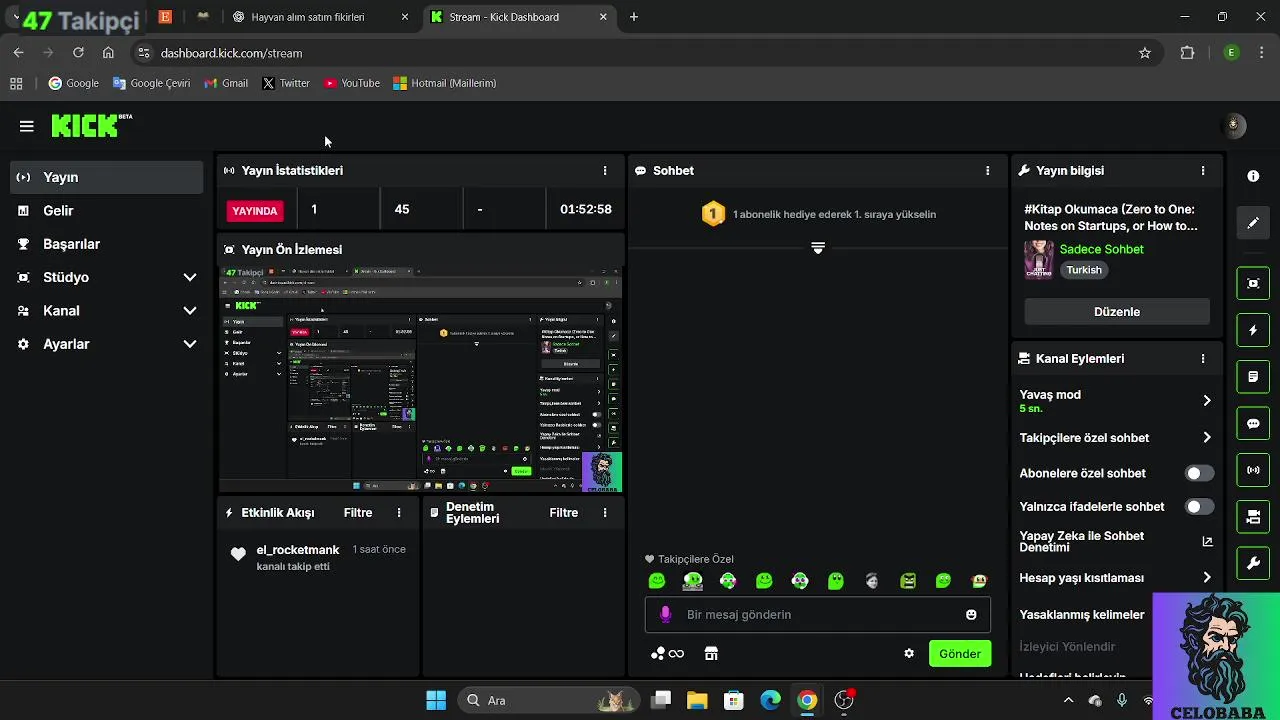Open options for the Sohbet panel

[988, 171]
